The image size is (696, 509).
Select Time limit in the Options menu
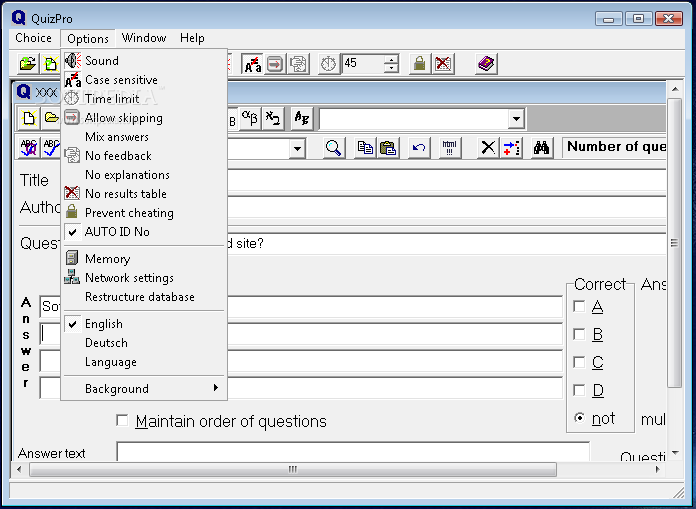[144, 99]
